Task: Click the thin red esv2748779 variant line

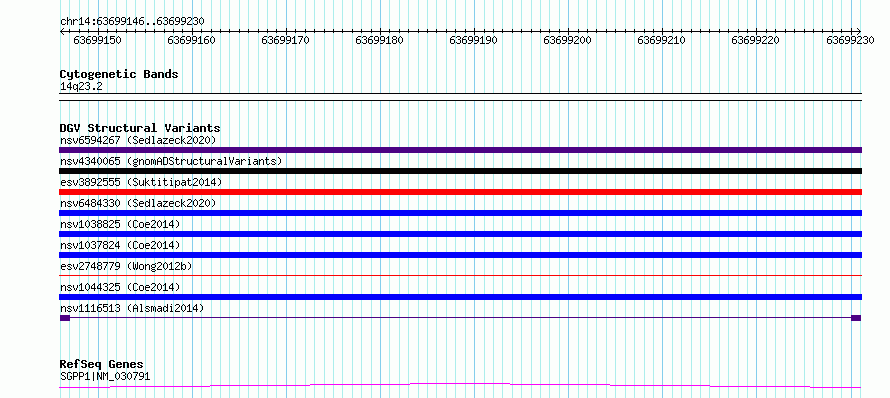Action: (460, 275)
